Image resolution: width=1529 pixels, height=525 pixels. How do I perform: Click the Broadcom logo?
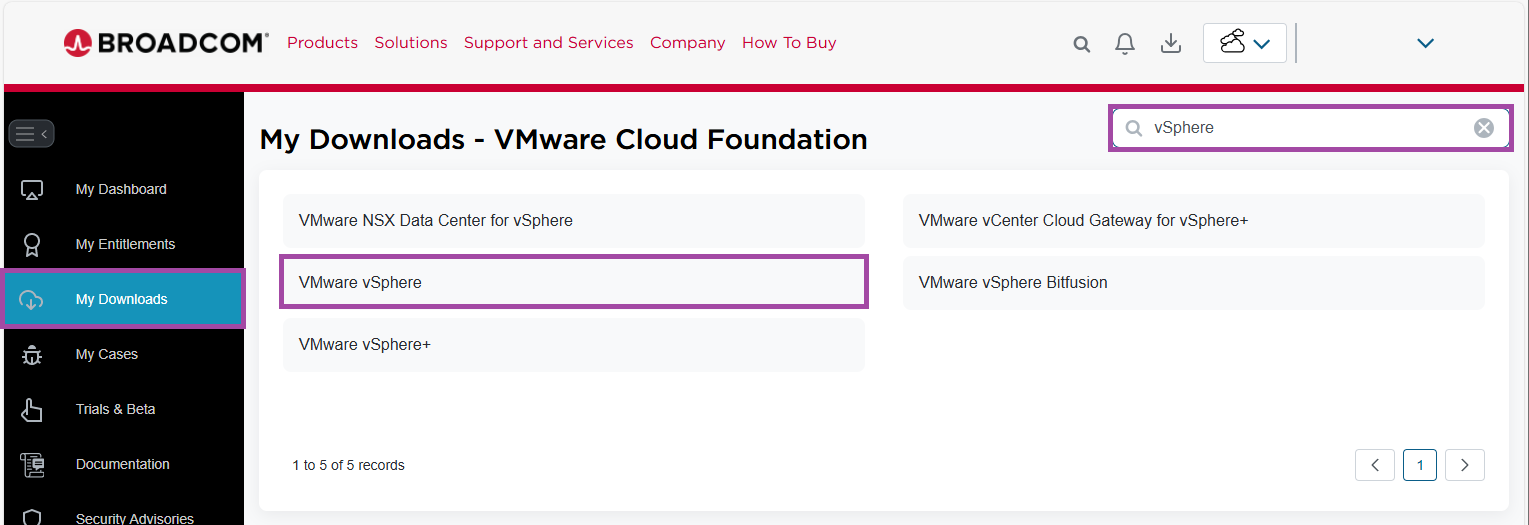(166, 42)
